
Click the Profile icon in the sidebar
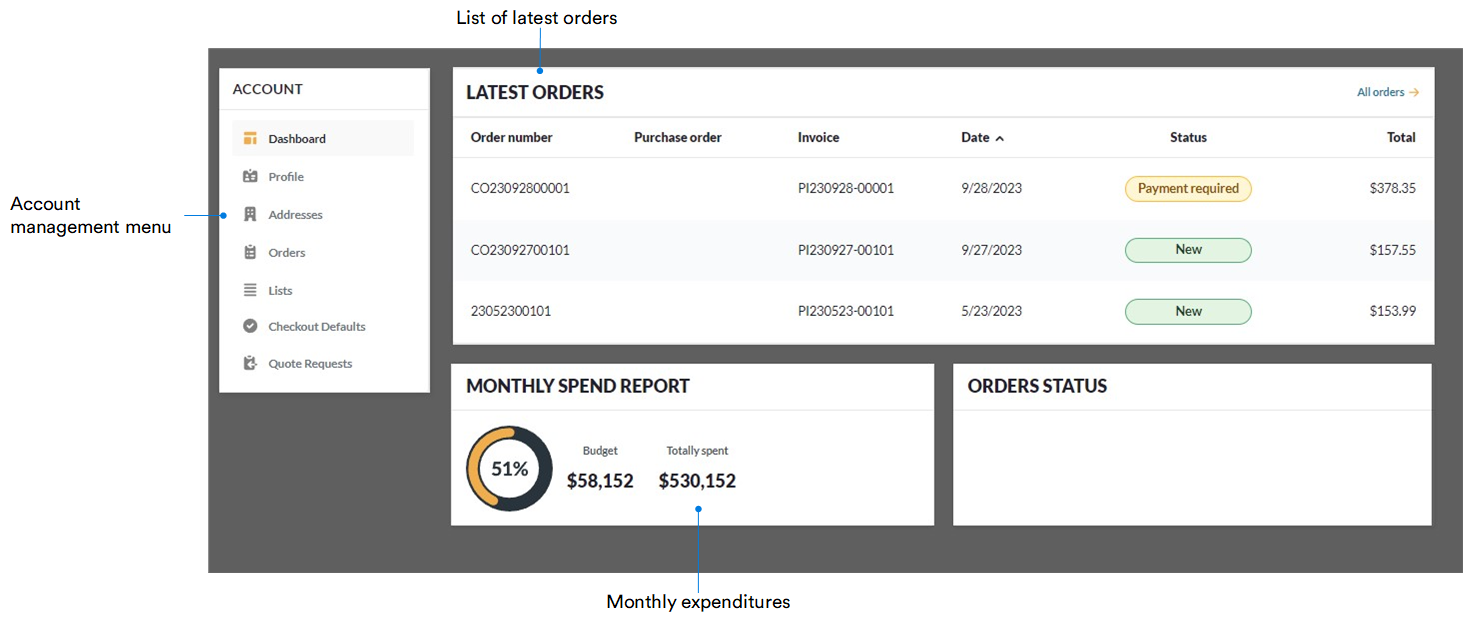(250, 176)
